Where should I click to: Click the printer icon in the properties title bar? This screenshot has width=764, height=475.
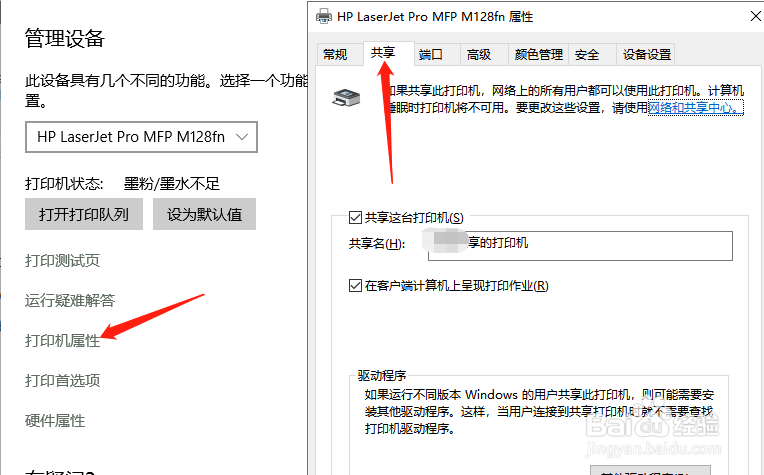point(324,17)
